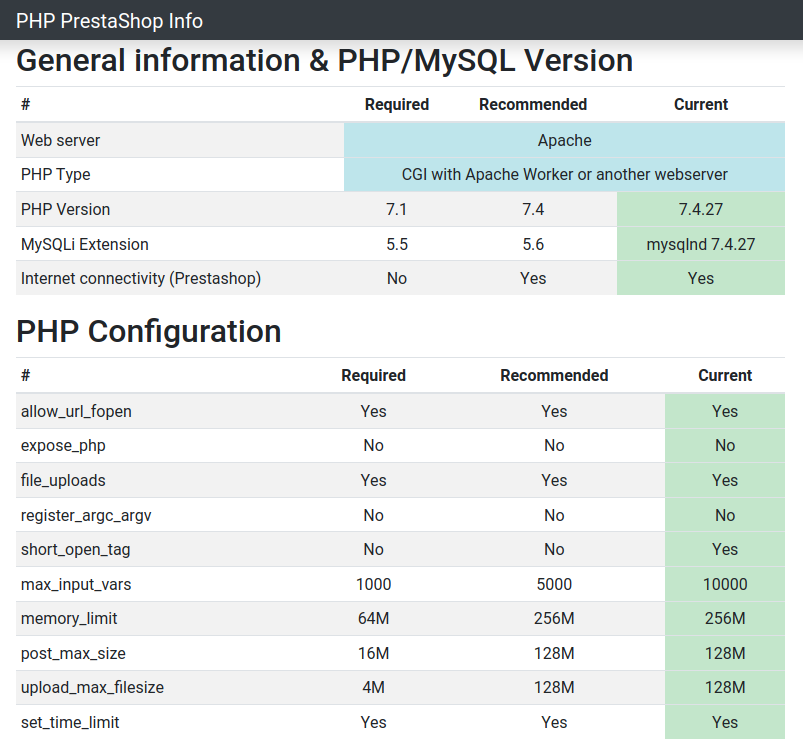Click Required header in PHP Configuration table

[x=373, y=375]
